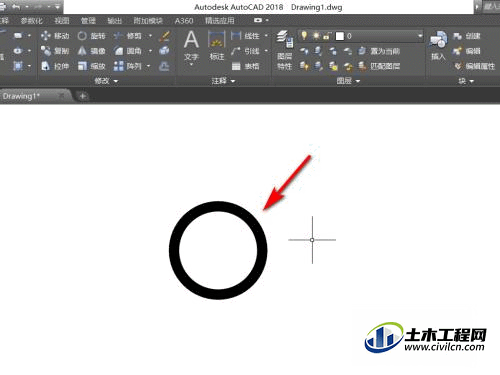The height and width of the screenshot is (375, 500).
Task: Toggle the layer freeze sun icon
Action: 316,35
